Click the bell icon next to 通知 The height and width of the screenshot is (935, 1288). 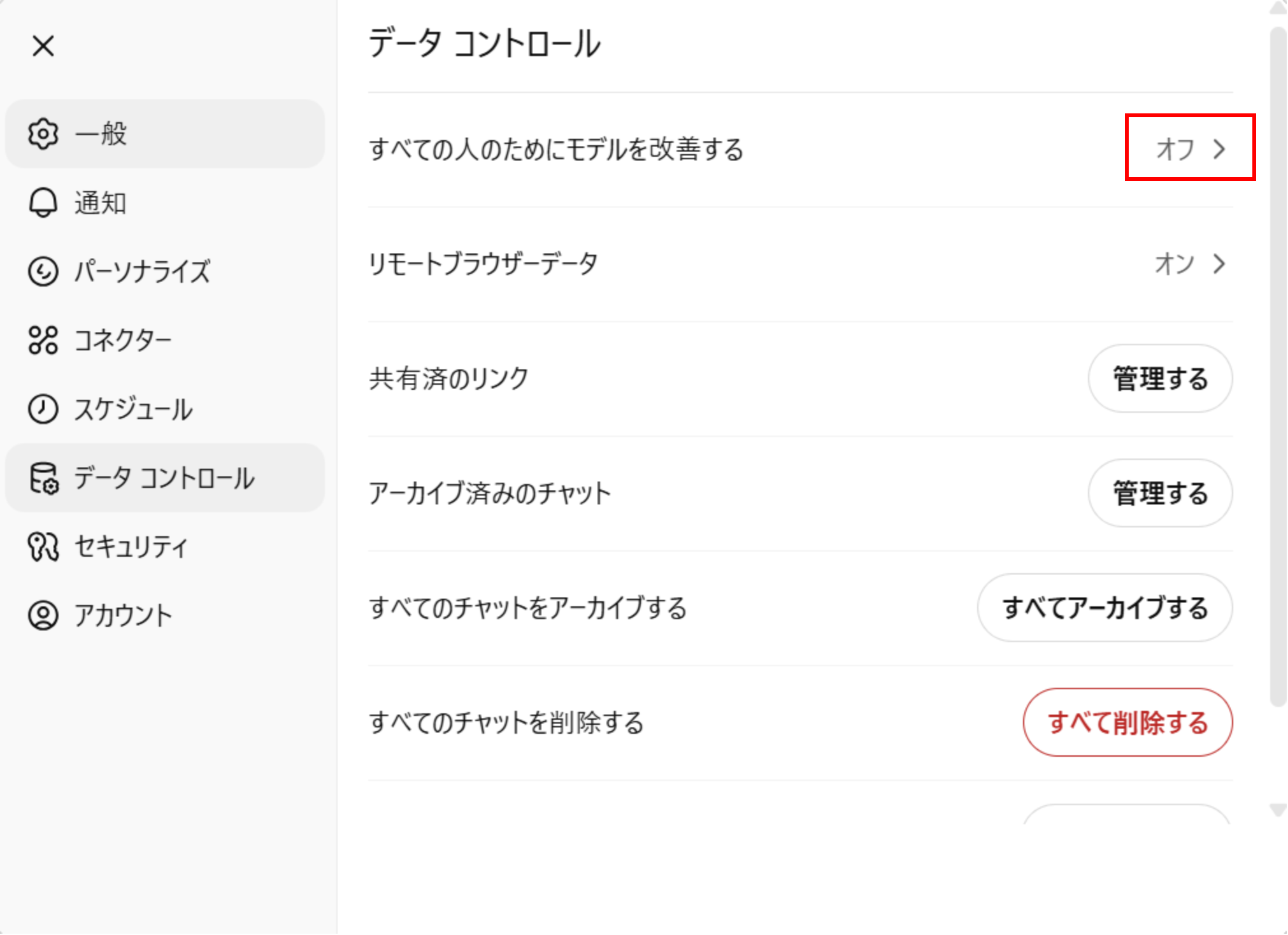[x=43, y=203]
